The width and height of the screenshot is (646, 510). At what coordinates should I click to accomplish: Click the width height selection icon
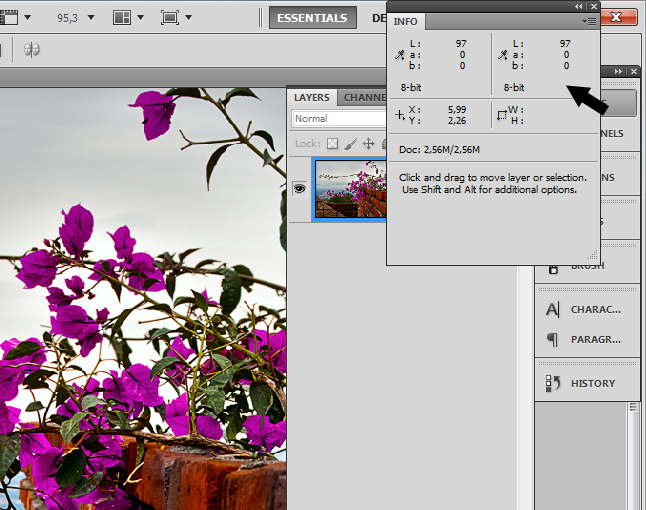click(x=501, y=115)
